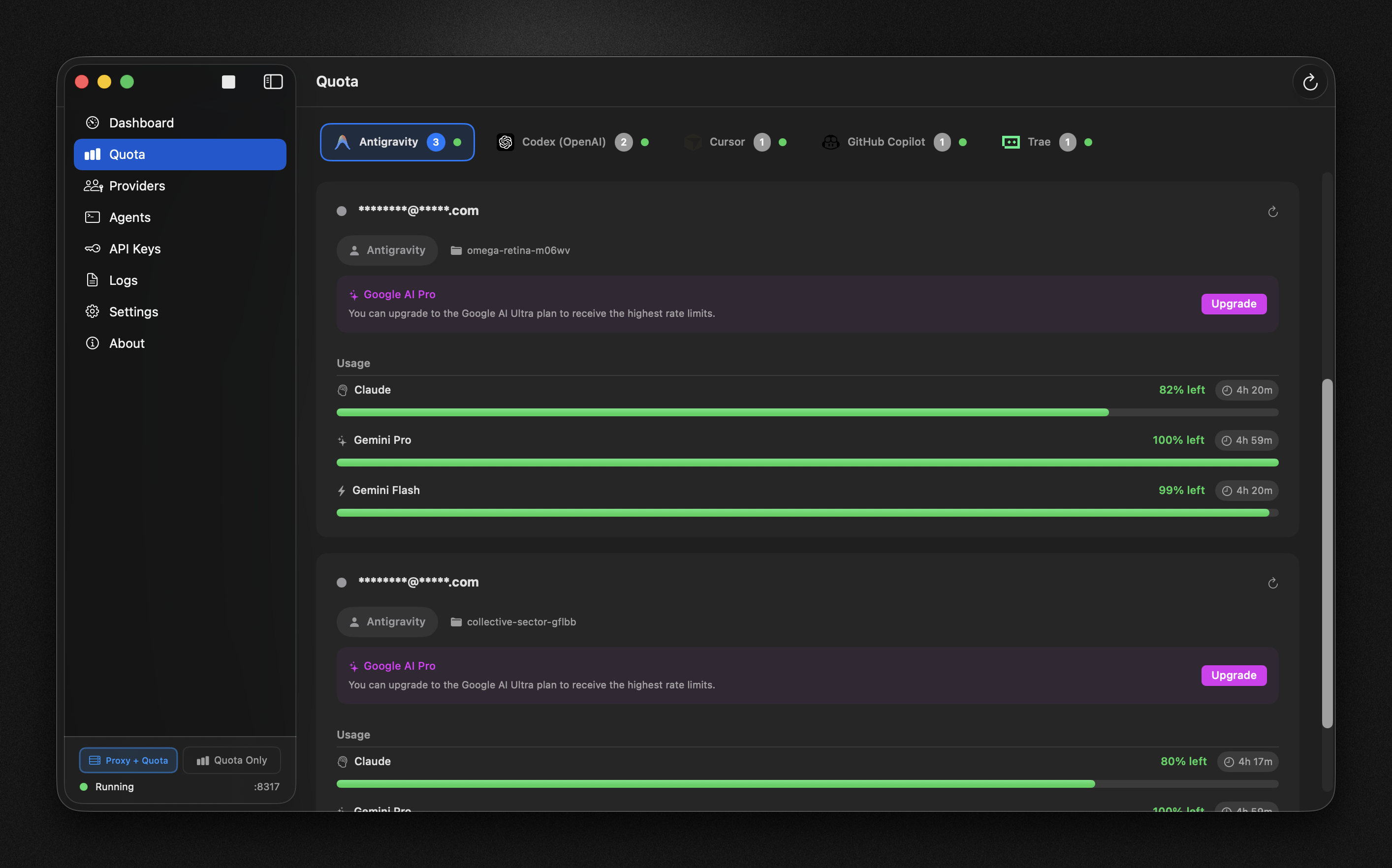Toggle the sidebar panel icon
Image resolution: width=1392 pixels, height=868 pixels.
[x=273, y=82]
